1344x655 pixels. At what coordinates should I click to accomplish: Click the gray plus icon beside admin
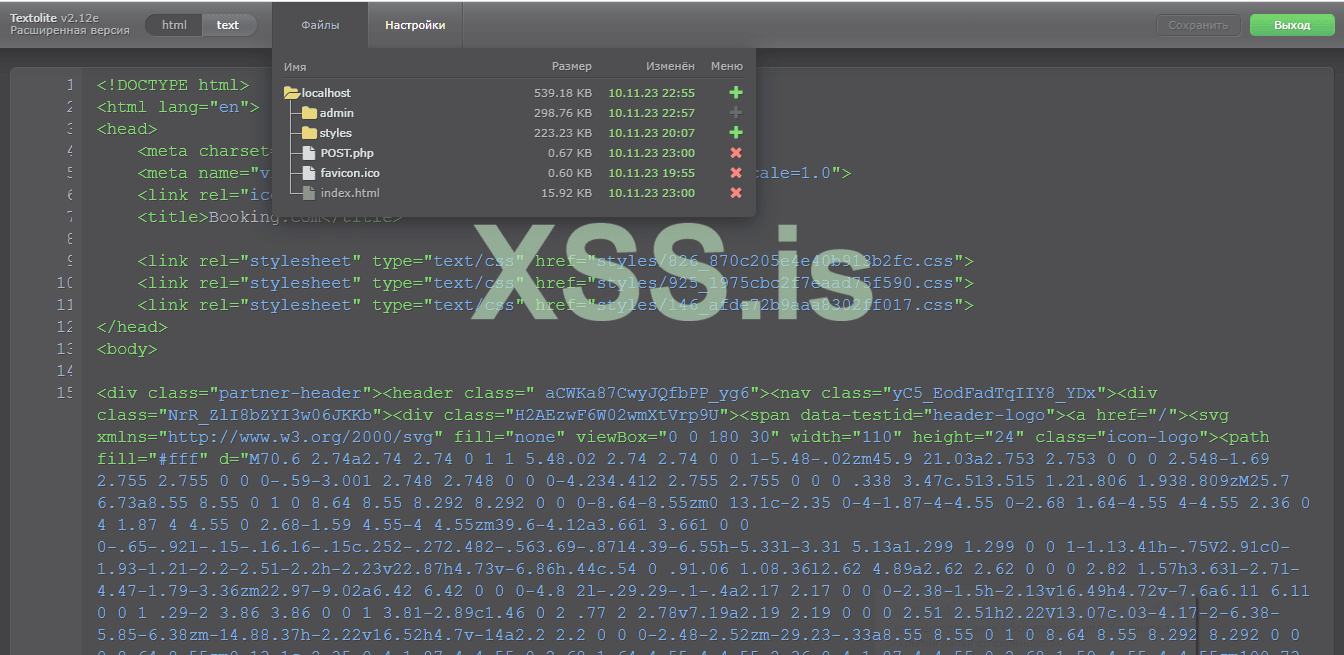click(x=736, y=113)
